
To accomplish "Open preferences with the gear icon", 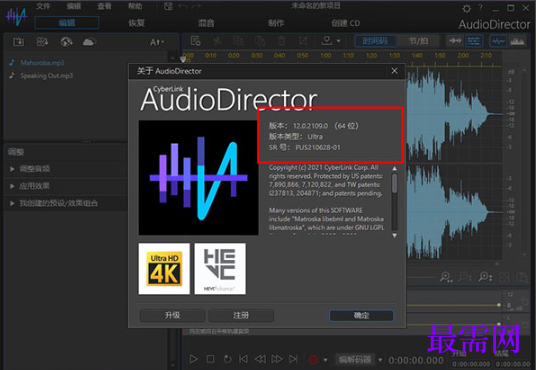I will (x=466, y=8).
